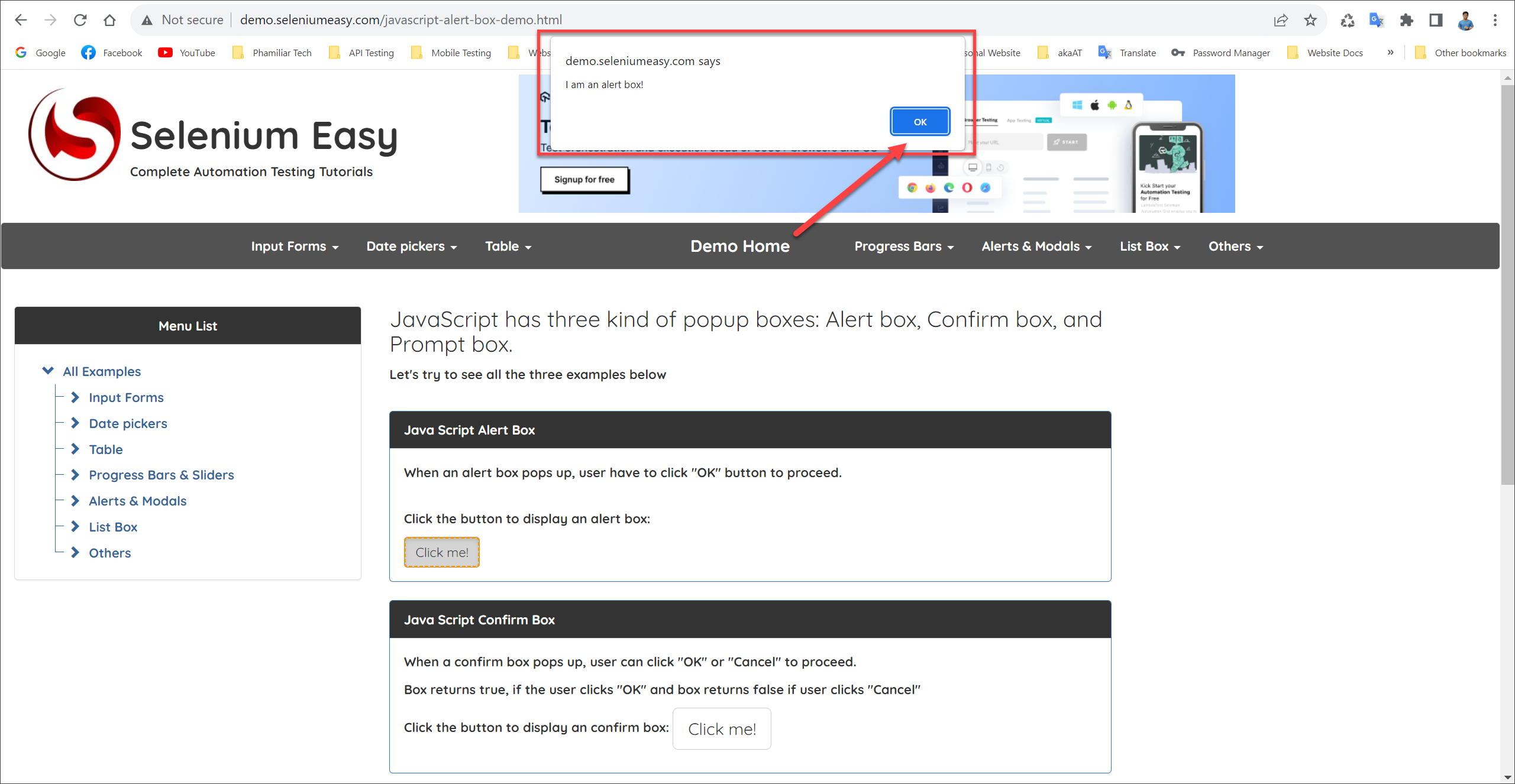Open Alerts & Modals navbar dropdown
This screenshot has width=1515, height=784.
(1036, 247)
